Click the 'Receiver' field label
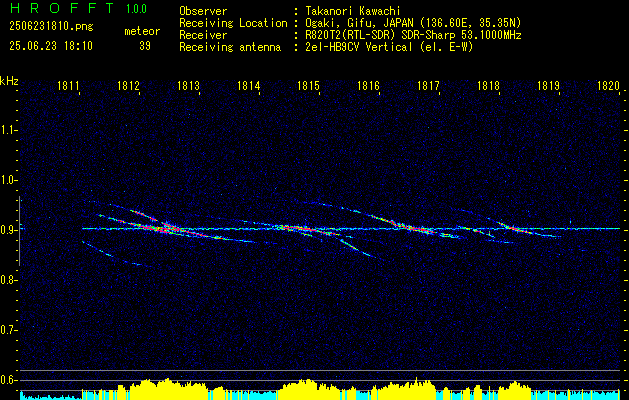Viewport: 629px width, 400px height. 203,35
